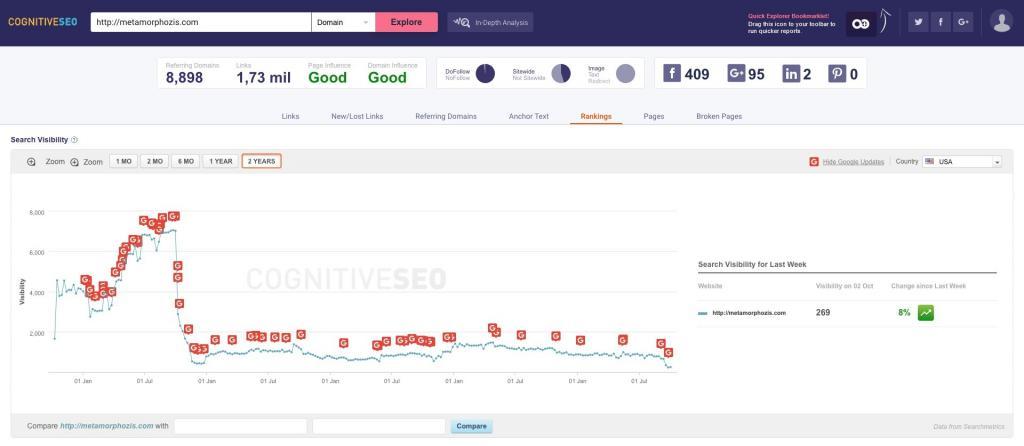
Task: Click the Pinterest icon with 0
Action: click(x=837, y=73)
